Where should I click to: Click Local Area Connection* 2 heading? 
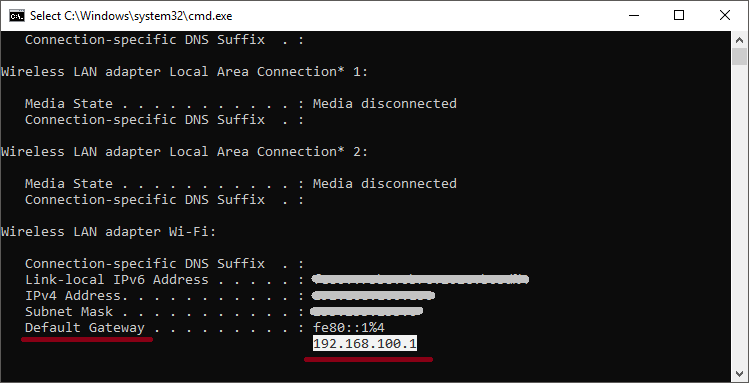(184, 151)
